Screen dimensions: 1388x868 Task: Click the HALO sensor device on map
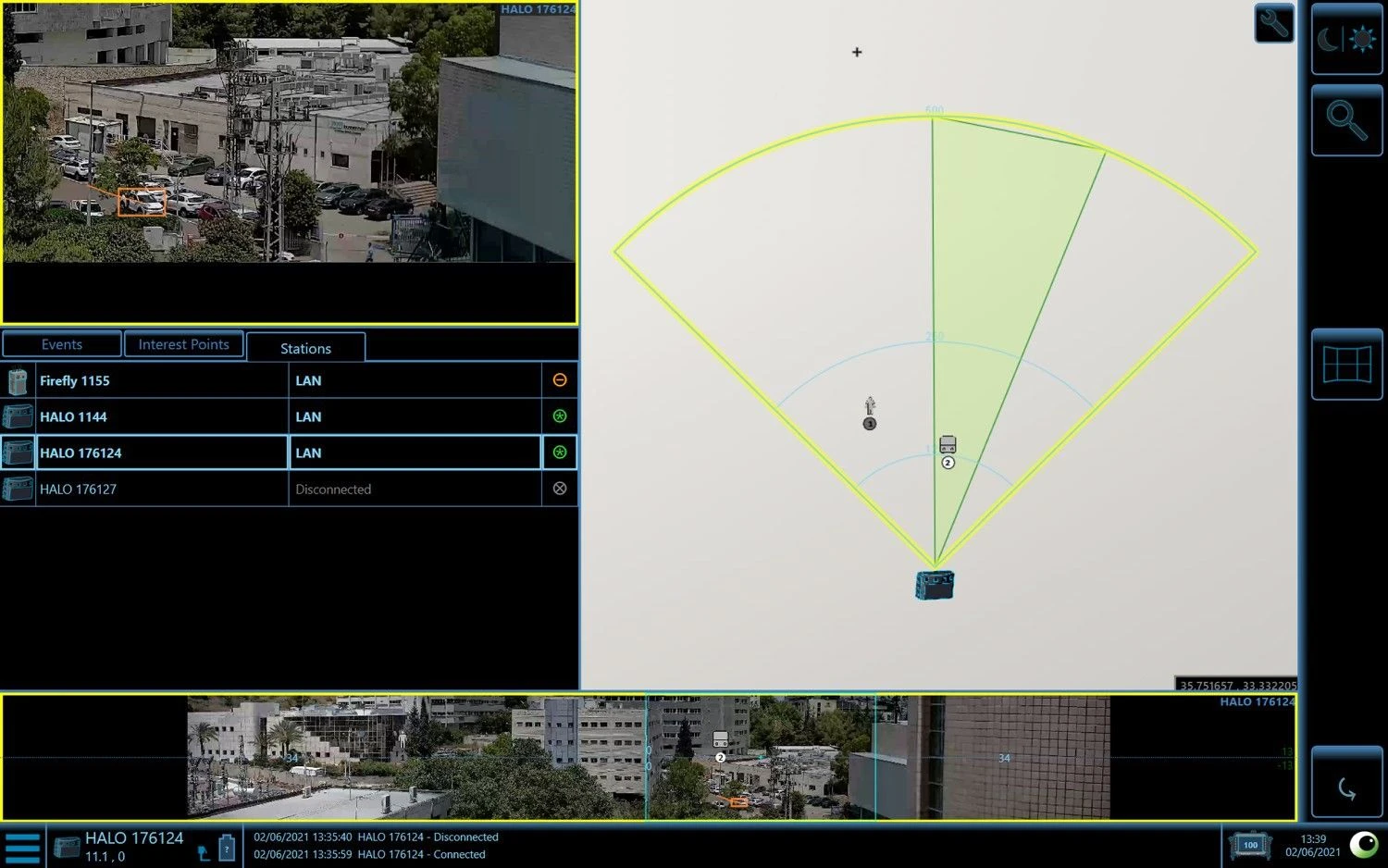935,585
